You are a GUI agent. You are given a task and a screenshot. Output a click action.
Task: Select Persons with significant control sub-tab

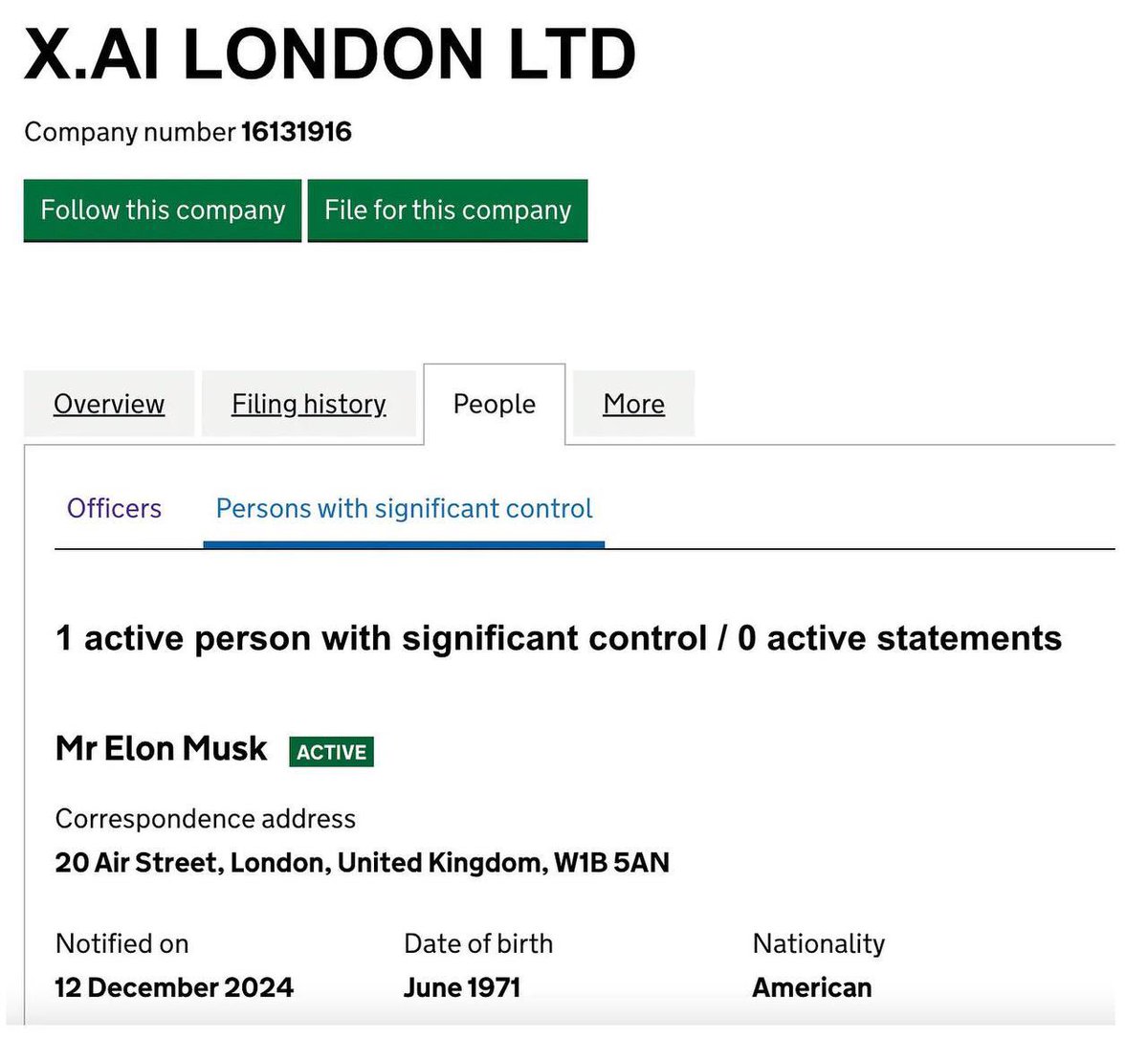click(404, 508)
